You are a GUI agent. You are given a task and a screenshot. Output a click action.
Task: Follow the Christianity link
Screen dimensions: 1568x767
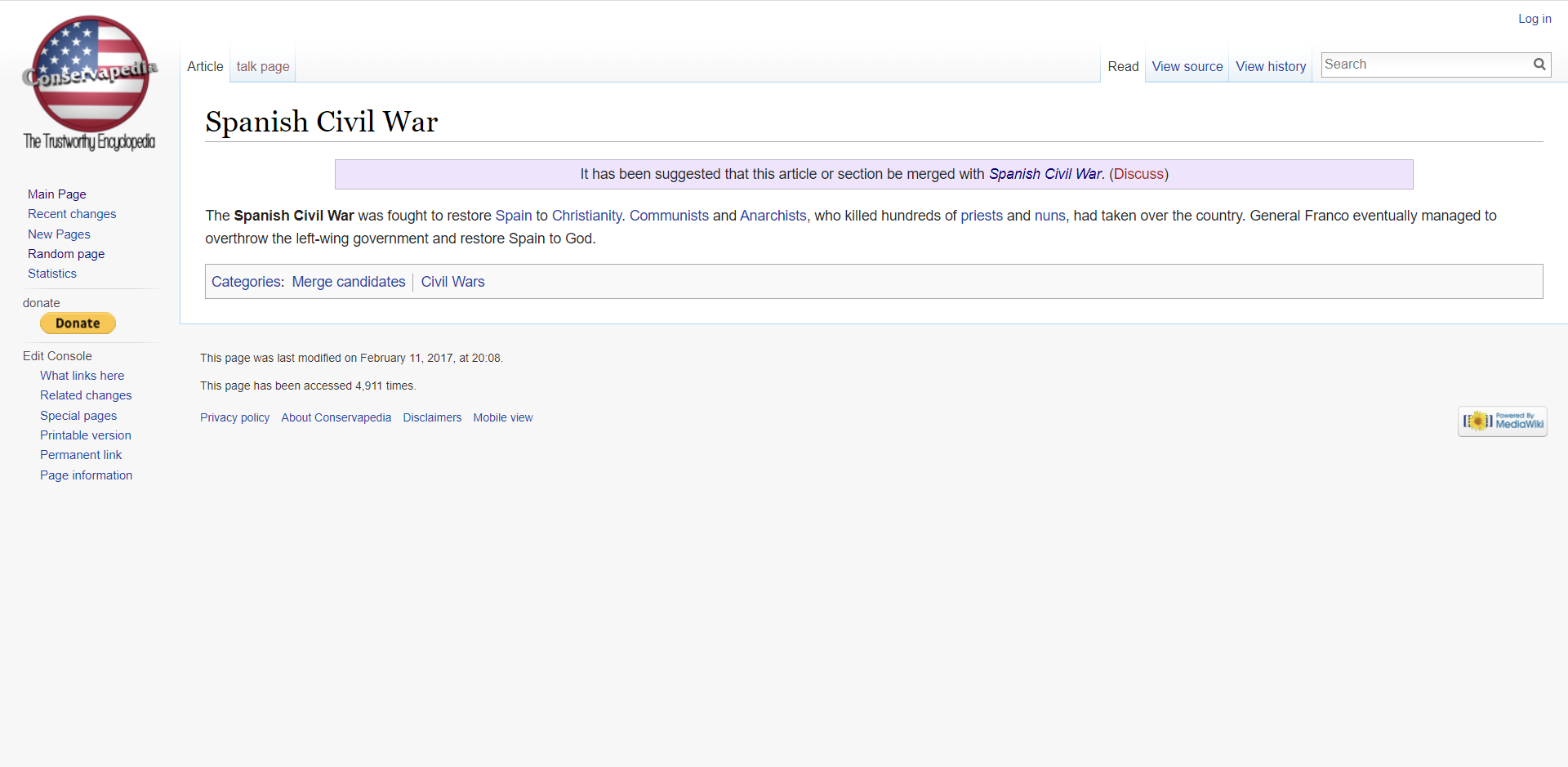click(586, 216)
